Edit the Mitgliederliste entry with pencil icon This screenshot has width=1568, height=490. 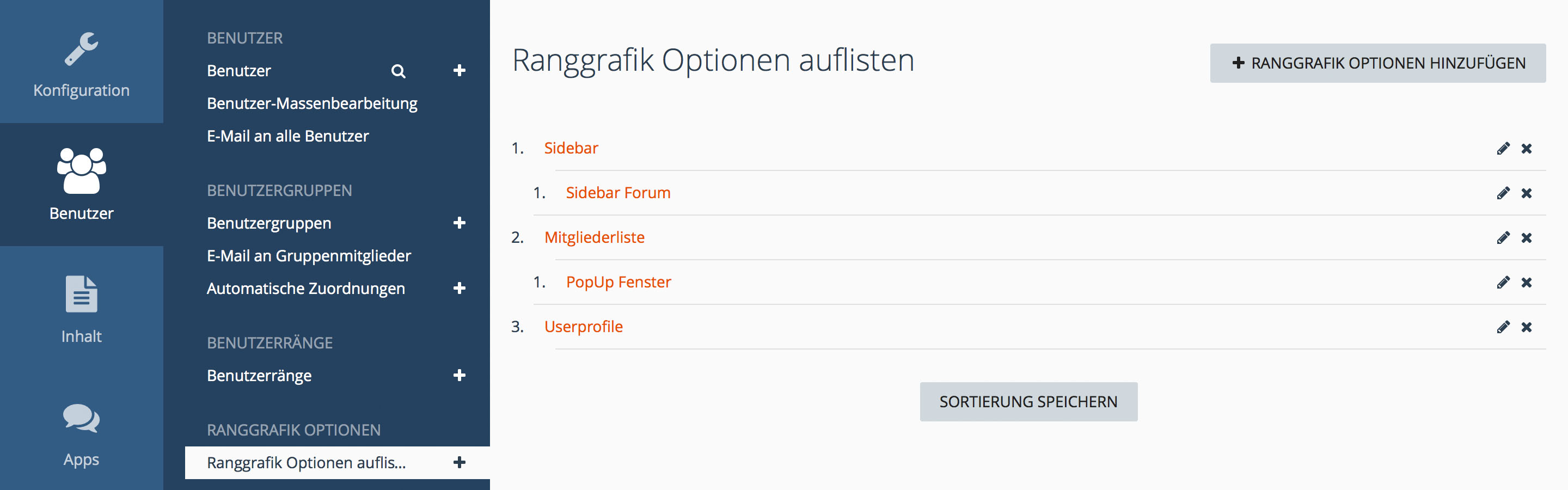pos(1503,237)
